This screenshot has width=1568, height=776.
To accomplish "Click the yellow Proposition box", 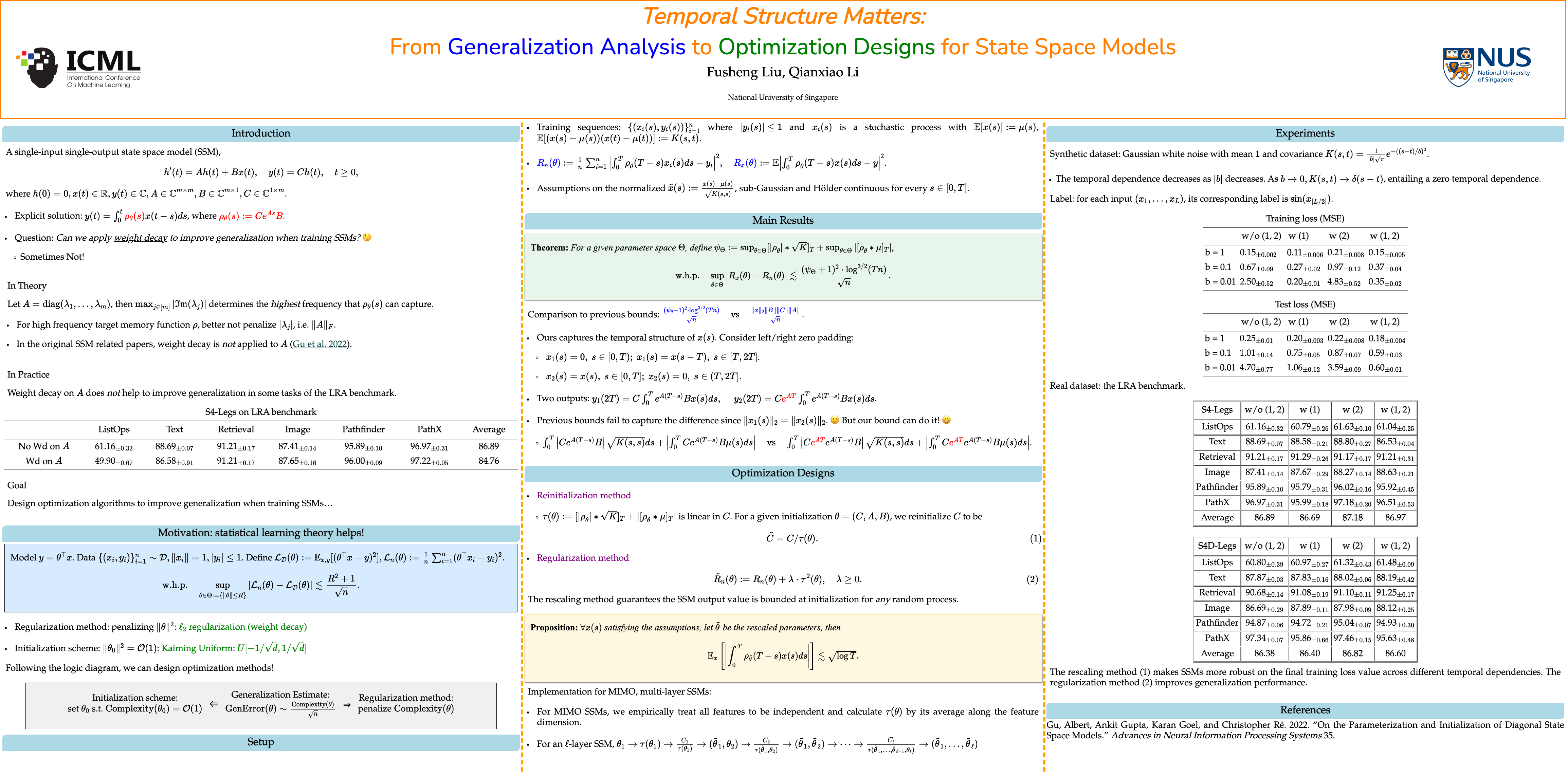I will tap(783, 648).
